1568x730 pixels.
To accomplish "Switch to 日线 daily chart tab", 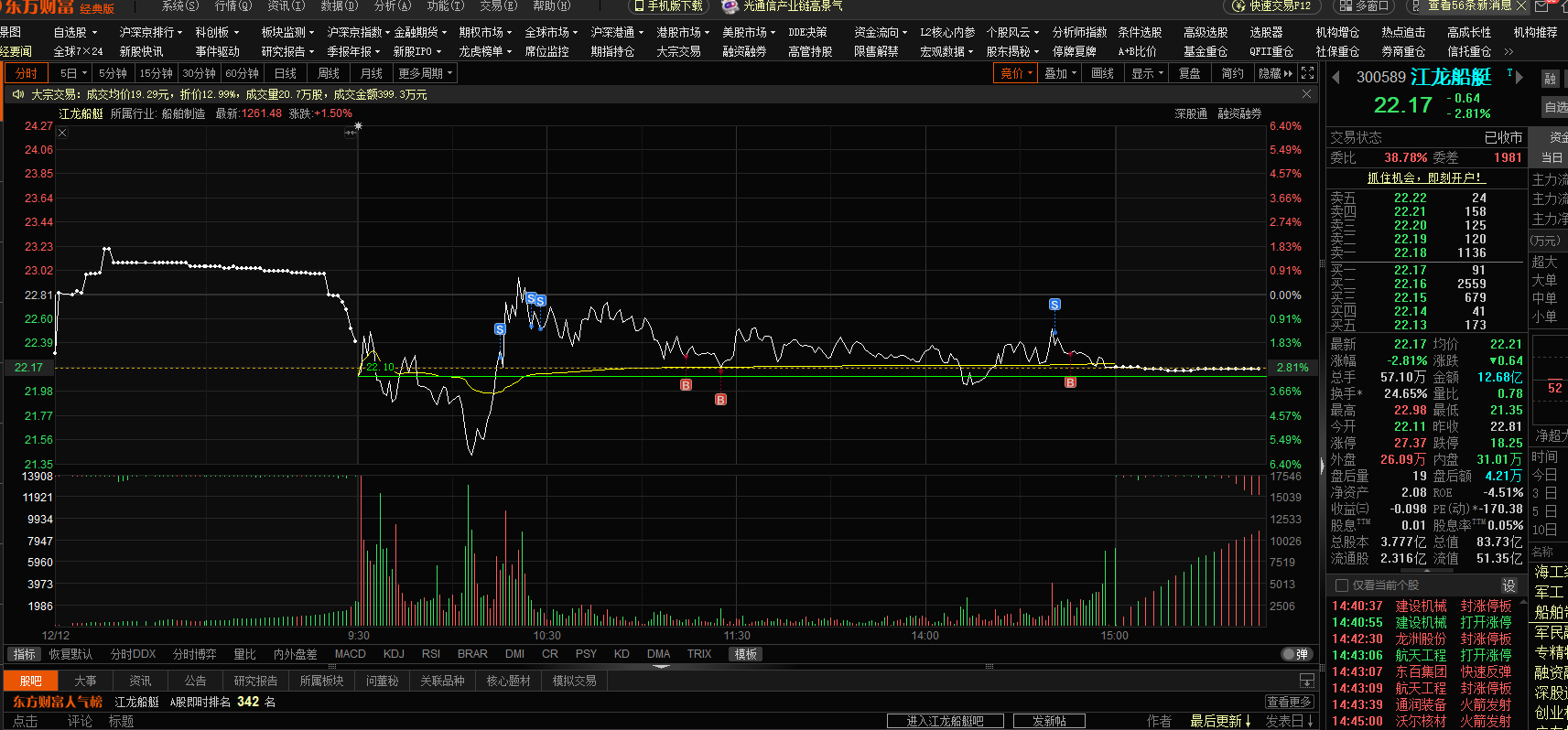I will tap(286, 73).
